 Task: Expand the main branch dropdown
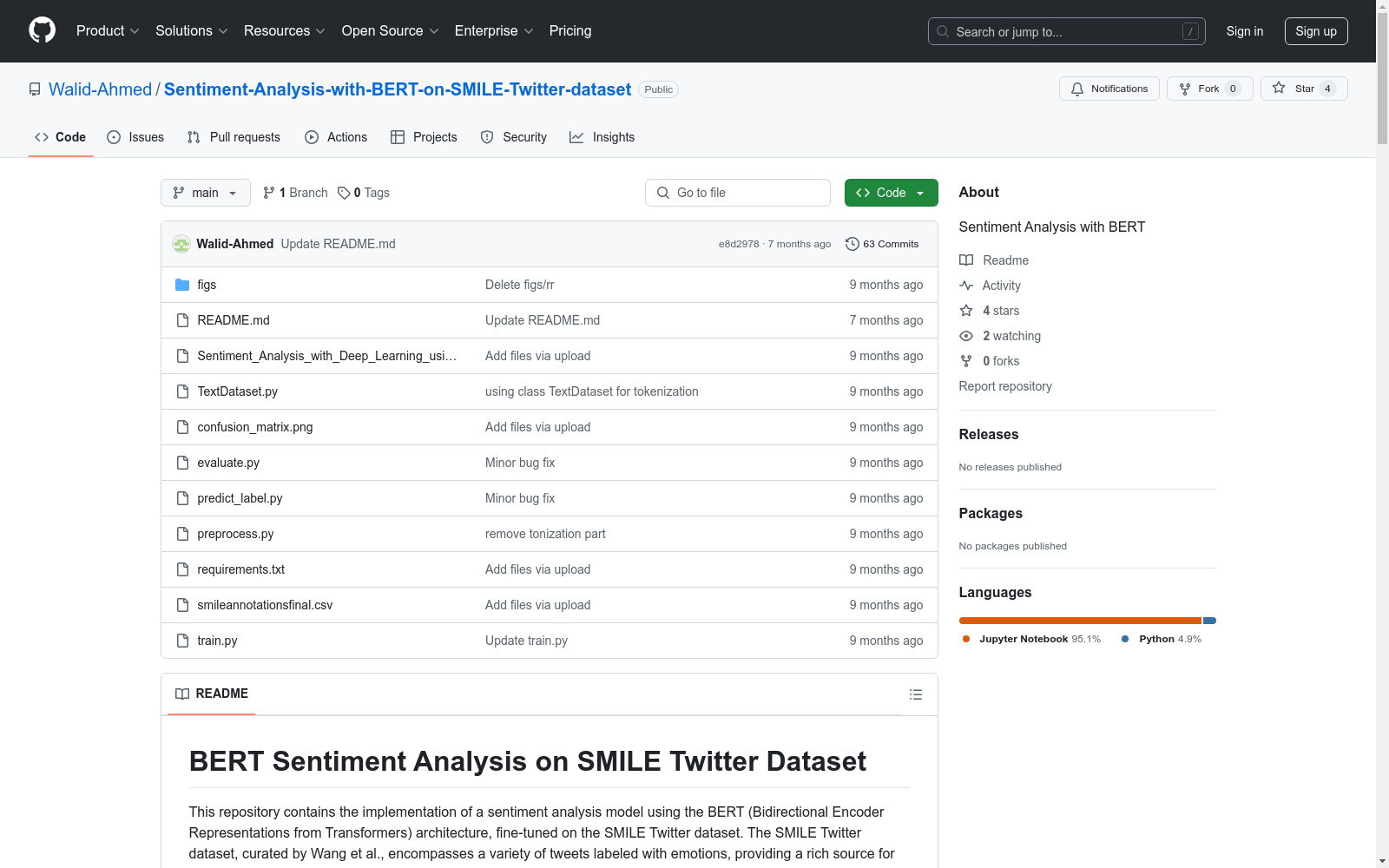click(x=205, y=193)
